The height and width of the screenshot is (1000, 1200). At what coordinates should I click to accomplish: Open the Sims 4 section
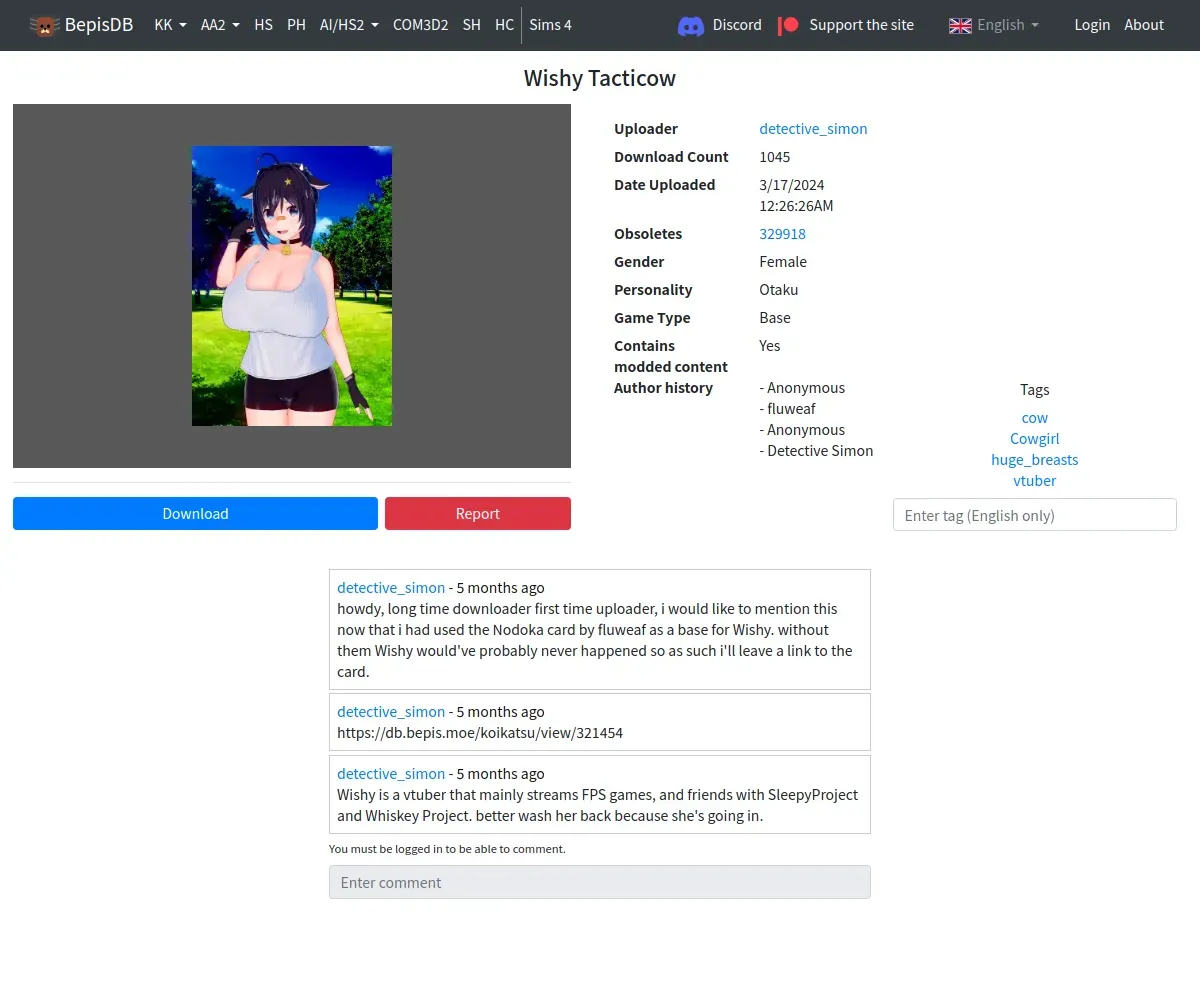[x=550, y=25]
